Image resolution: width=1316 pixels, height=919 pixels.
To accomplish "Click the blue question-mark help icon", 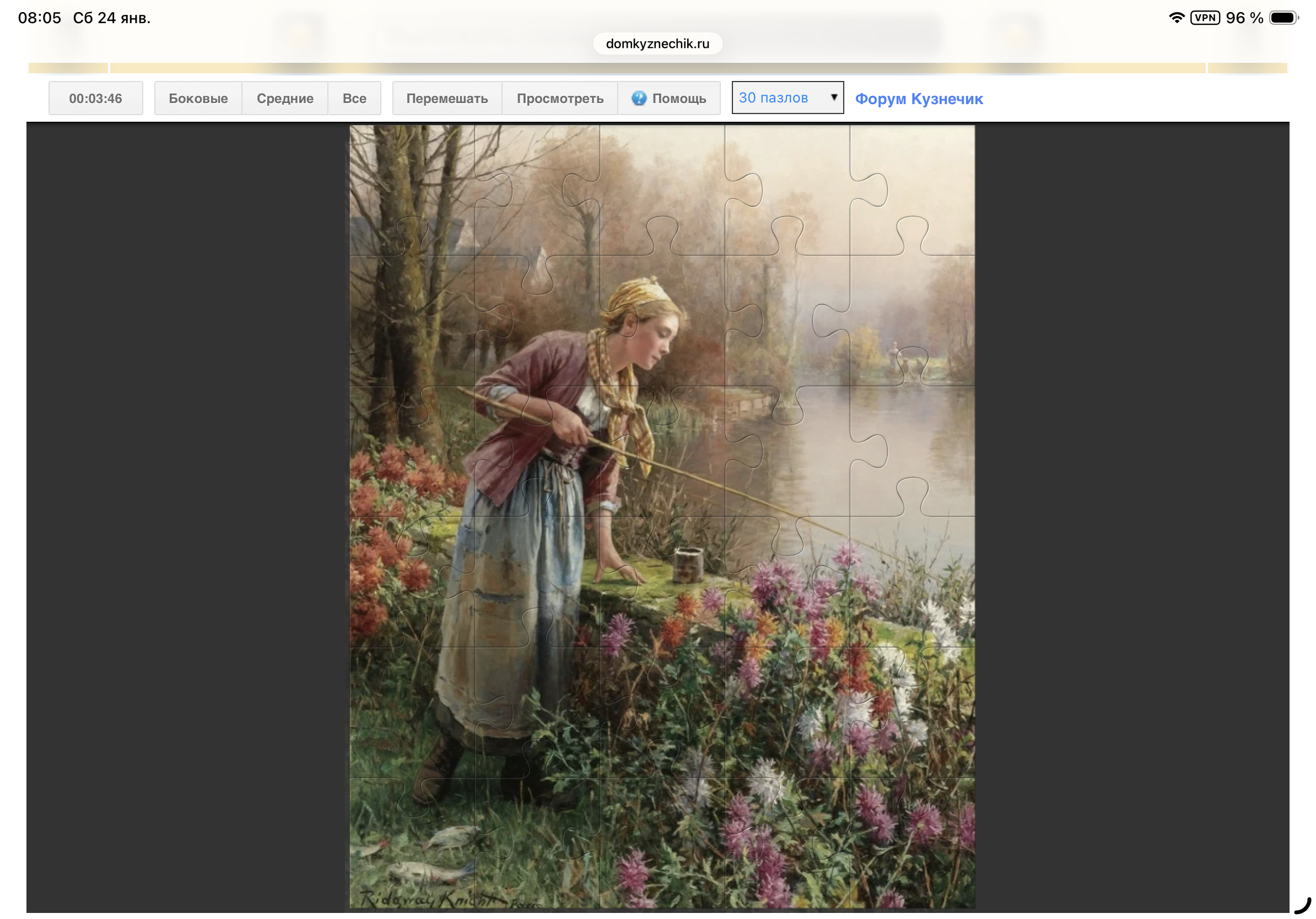I will [639, 98].
